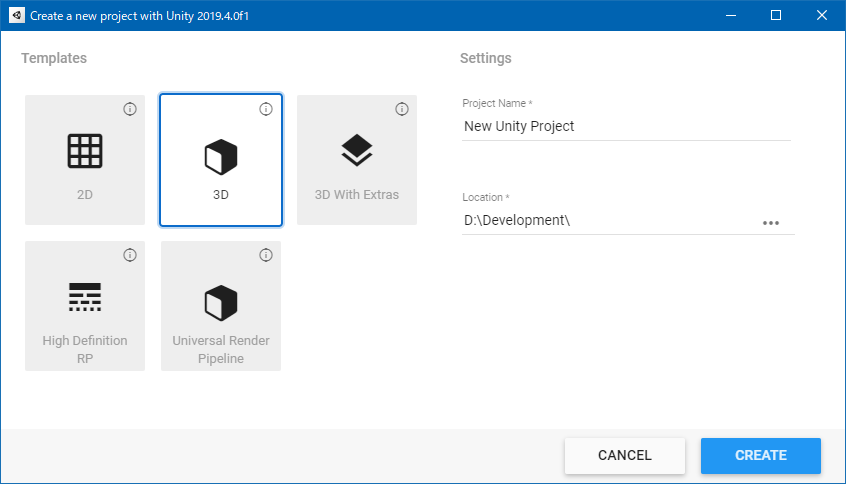Open info for High Definition RP template
This screenshot has width=846, height=484.
130,255
